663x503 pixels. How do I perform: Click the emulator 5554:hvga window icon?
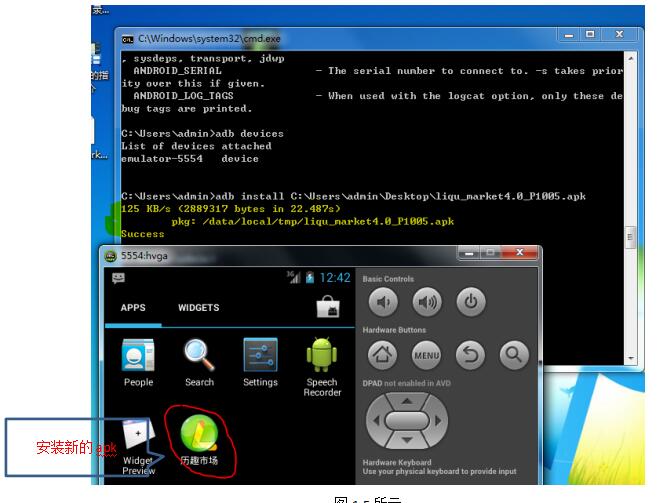point(110,256)
